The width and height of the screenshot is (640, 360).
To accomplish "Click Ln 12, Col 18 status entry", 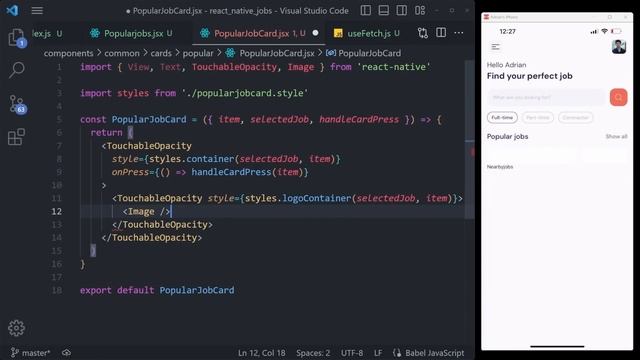I will tap(261, 353).
